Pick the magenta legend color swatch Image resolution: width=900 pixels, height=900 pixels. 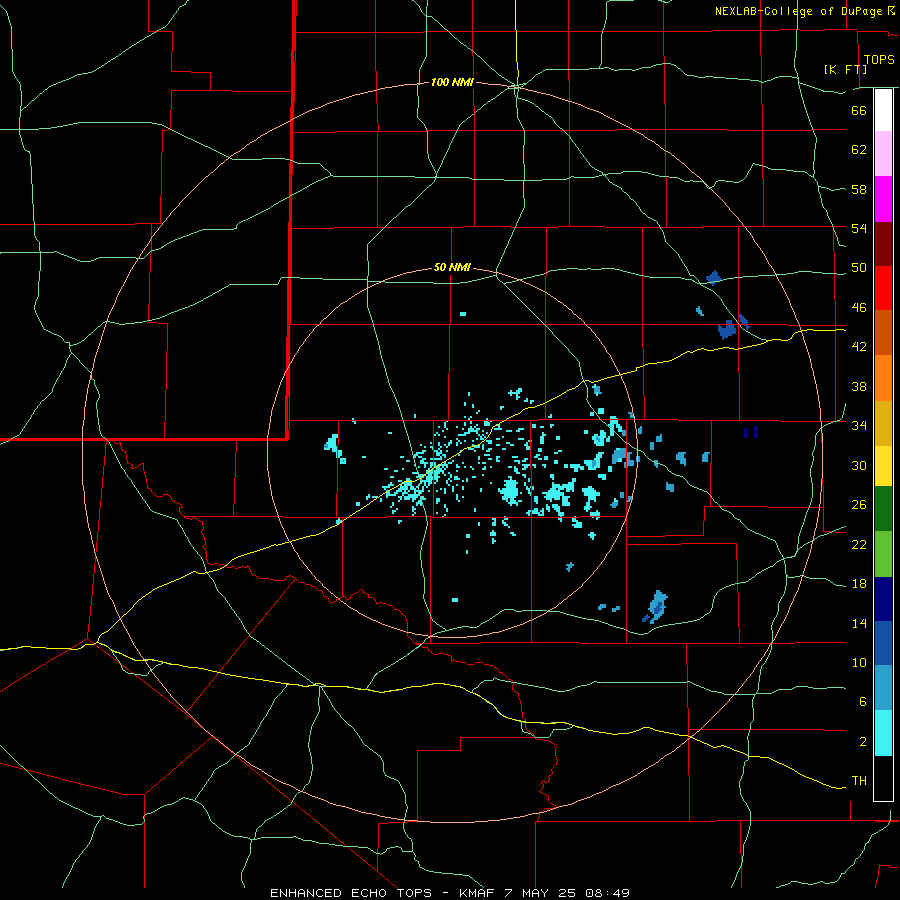coord(883,199)
